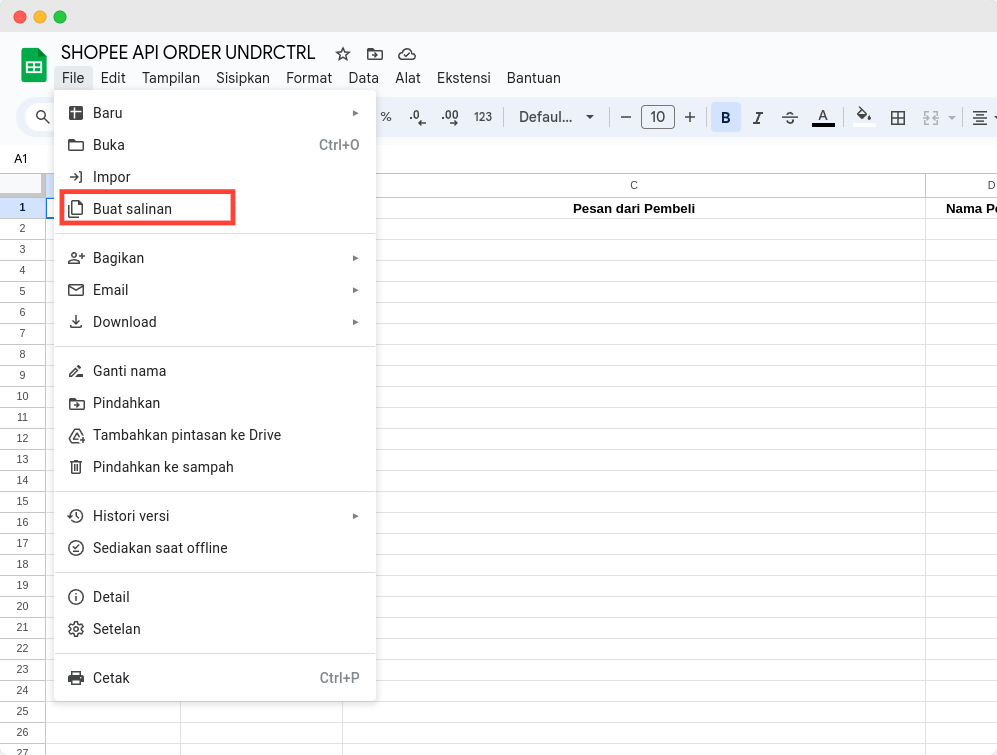This screenshot has height=755, width=997.
Task: Expand the Email submenu
Action: (x=215, y=290)
